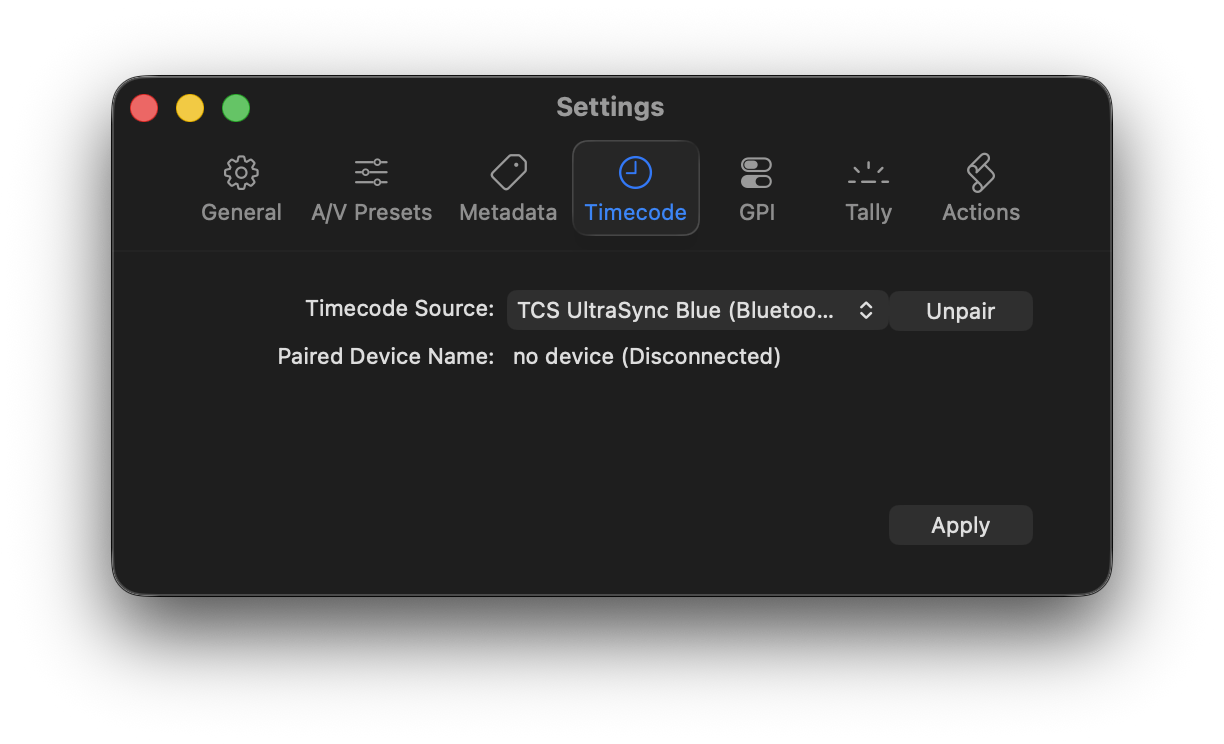The width and height of the screenshot is (1224, 744).
Task: Open the GPI tab label
Action: click(756, 212)
